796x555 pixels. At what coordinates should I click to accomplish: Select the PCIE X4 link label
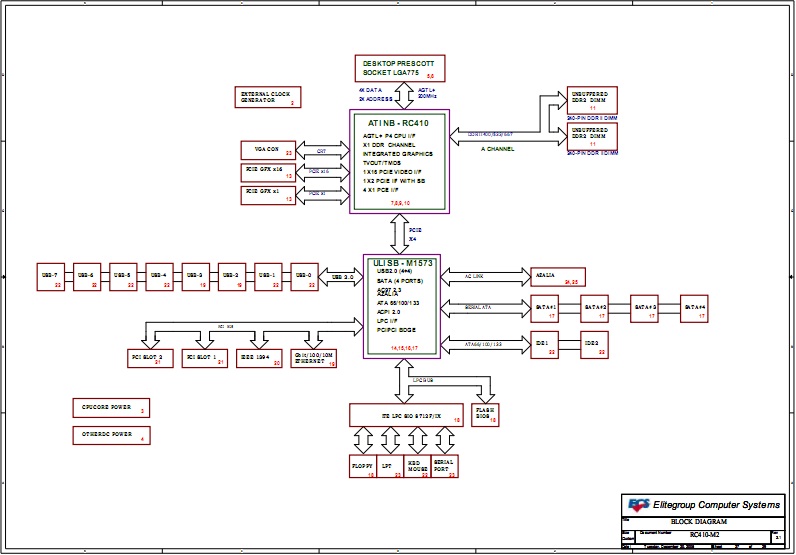coord(415,235)
